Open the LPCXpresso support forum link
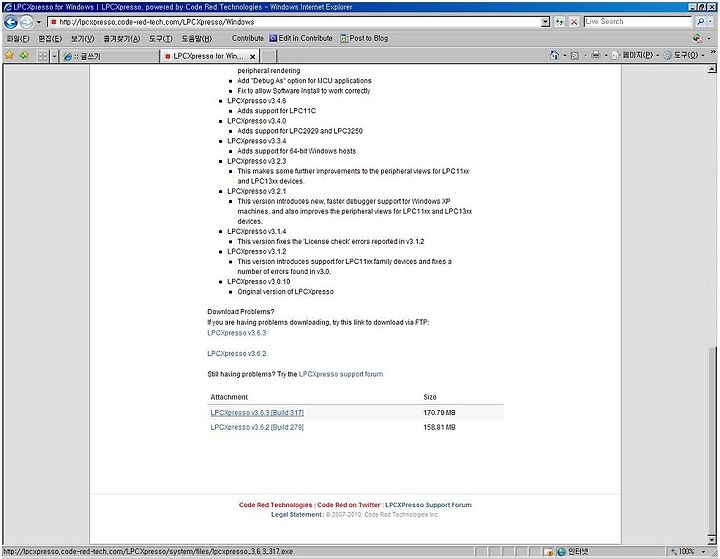This screenshot has height=559, width=720. [x=341, y=374]
